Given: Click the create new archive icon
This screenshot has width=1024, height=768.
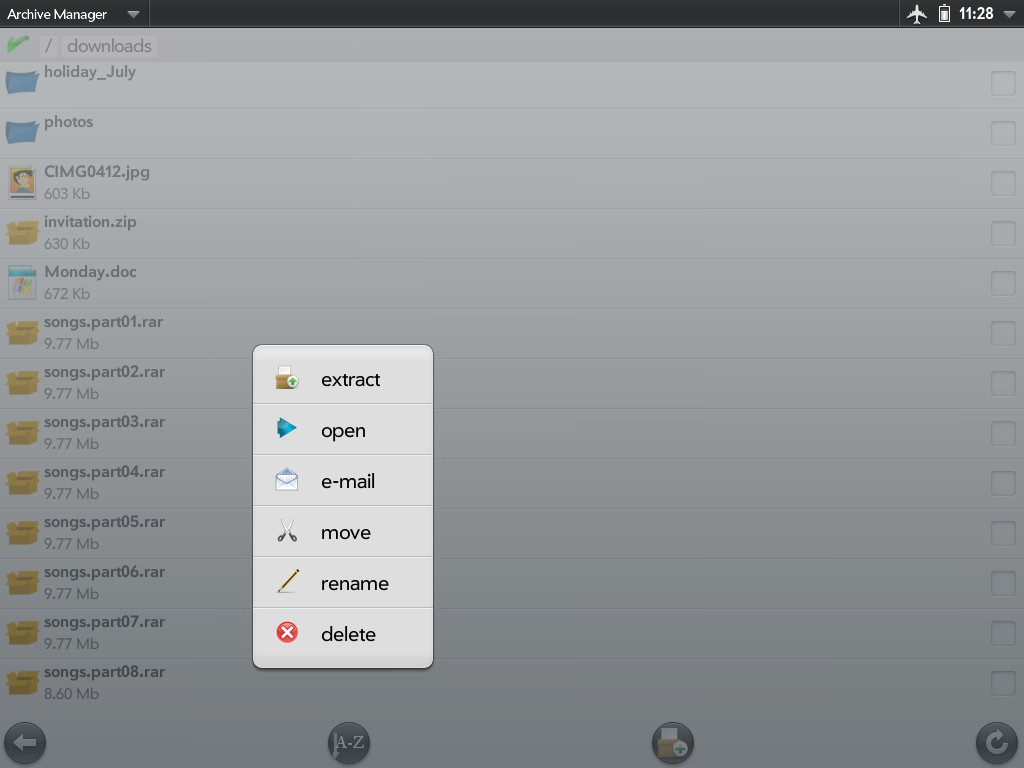Looking at the screenshot, I should click(x=673, y=743).
